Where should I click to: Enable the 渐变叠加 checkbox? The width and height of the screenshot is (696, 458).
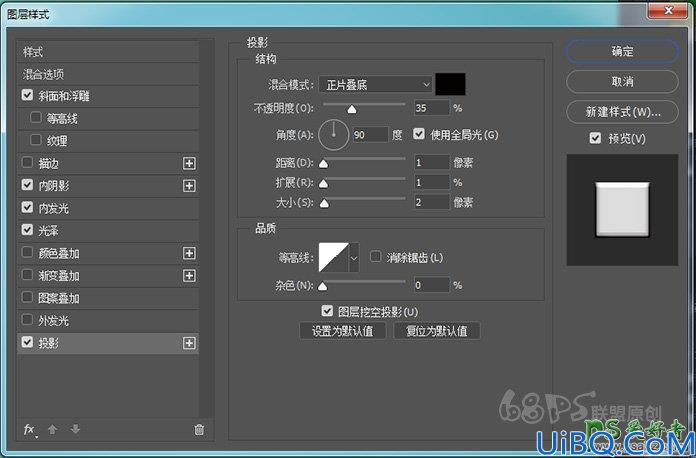click(x=28, y=275)
